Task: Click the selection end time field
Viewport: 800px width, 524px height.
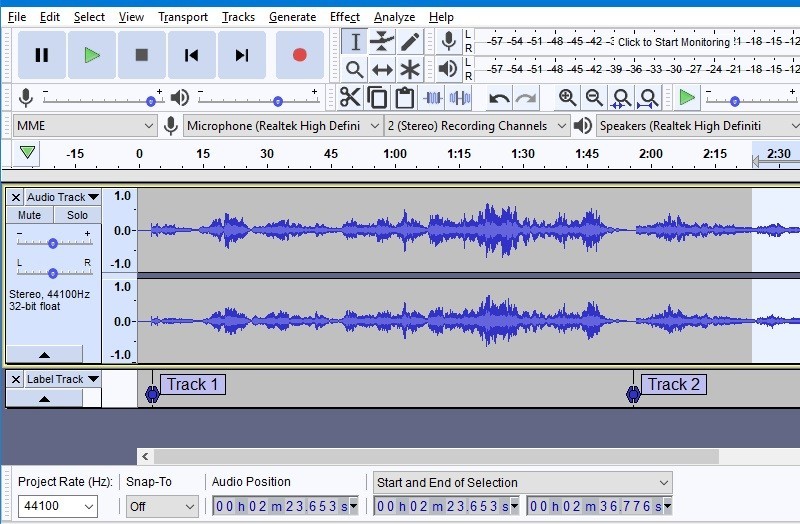Action: tap(599, 506)
